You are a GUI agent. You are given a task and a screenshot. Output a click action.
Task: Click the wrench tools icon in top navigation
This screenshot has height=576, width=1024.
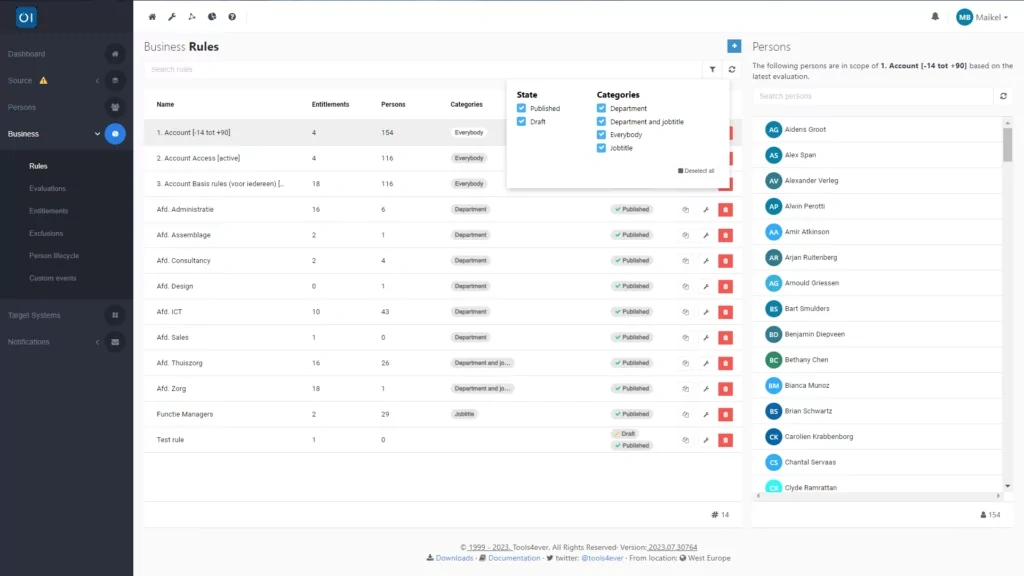coord(173,16)
